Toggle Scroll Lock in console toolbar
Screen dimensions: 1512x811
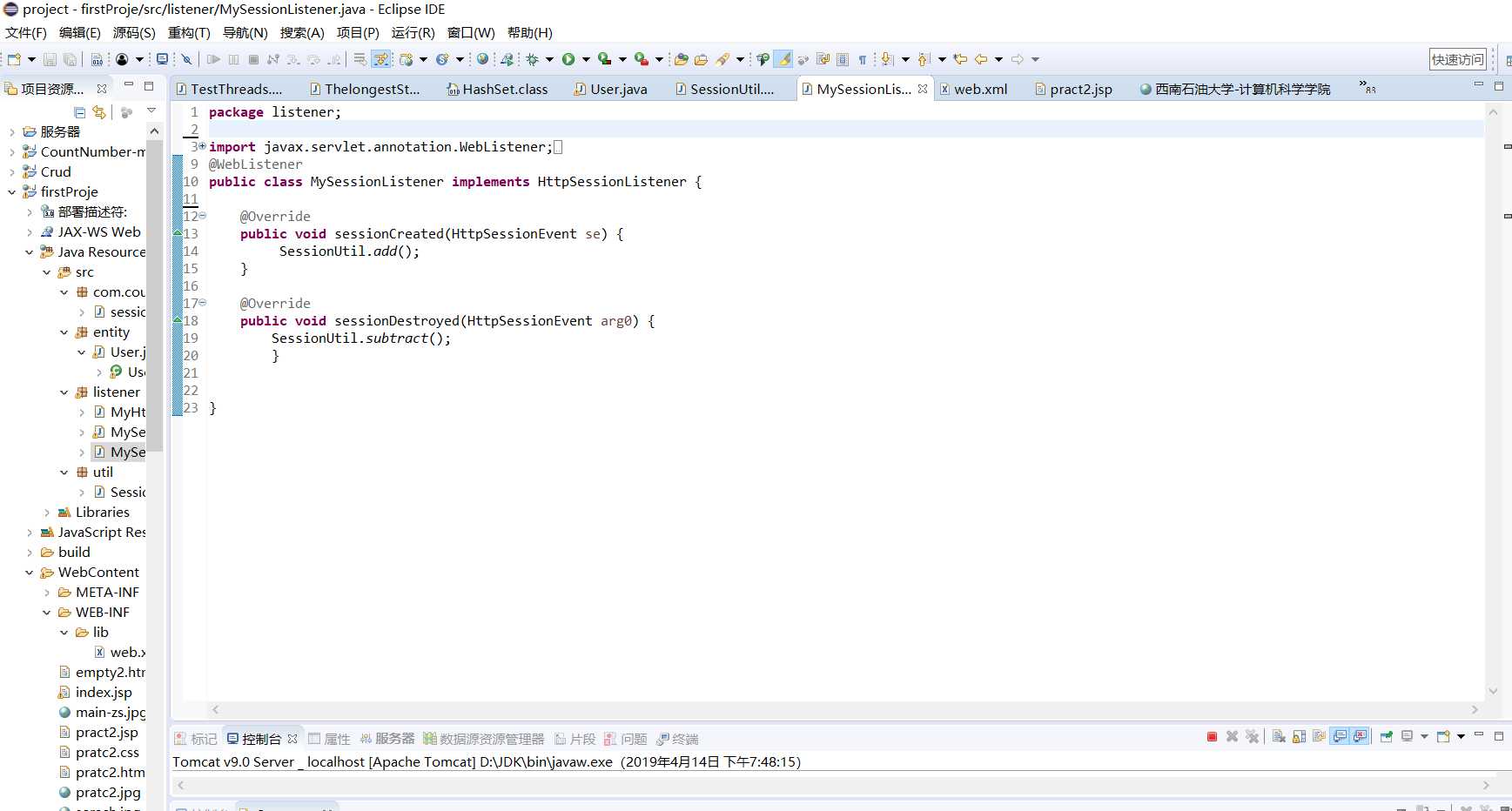1299,736
